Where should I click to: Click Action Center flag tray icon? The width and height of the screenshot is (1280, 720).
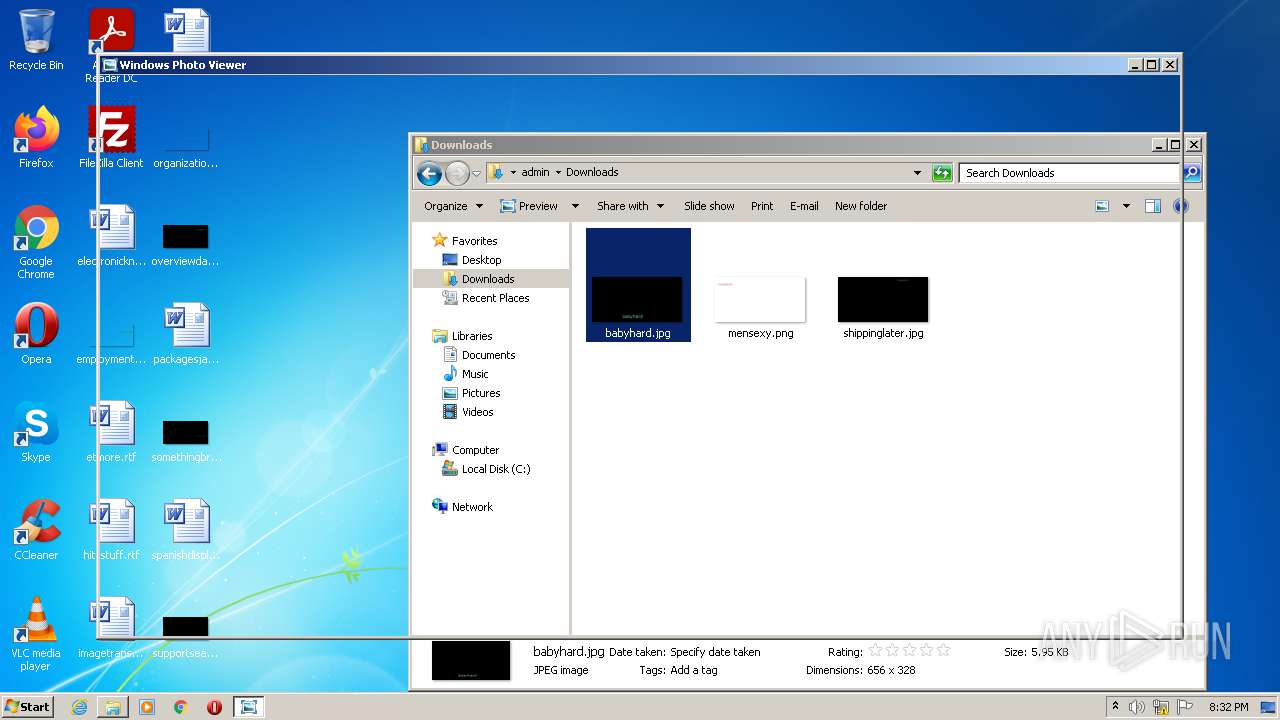click(1185, 707)
